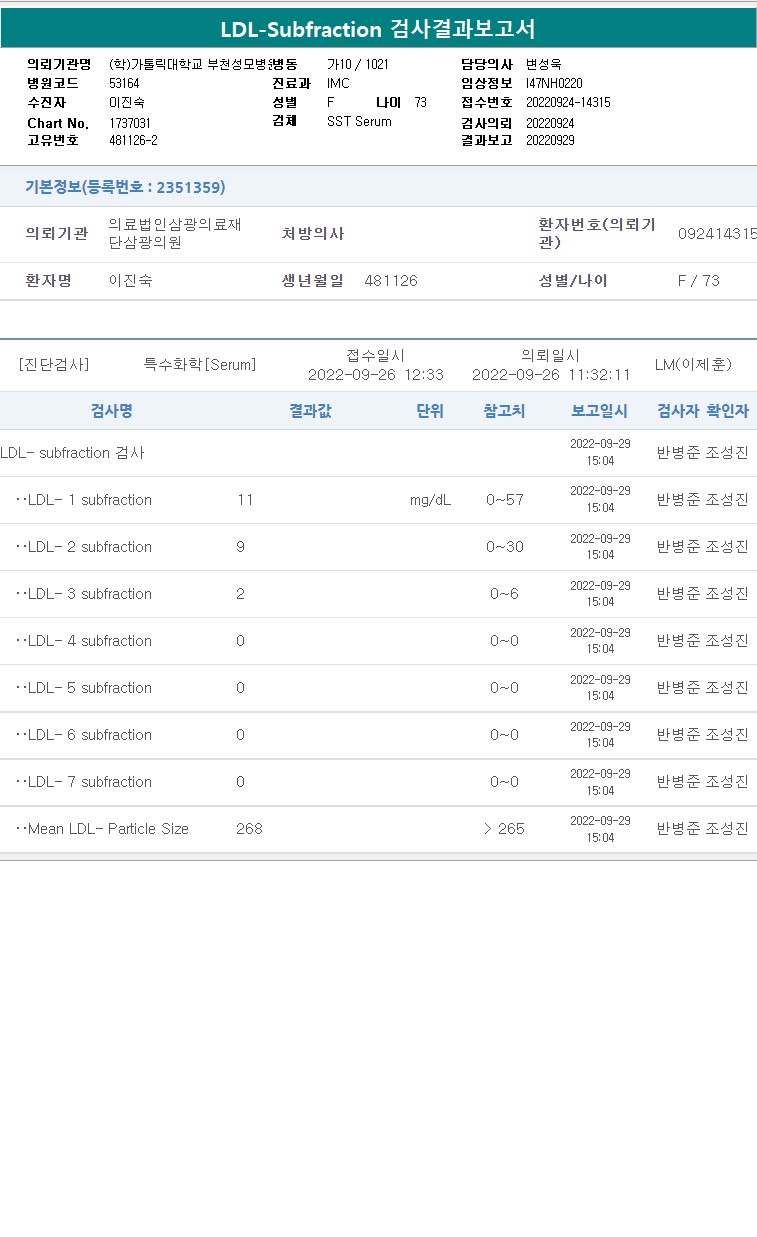Select the LDL- 1 subfraction row
Viewport: 757px width, 1237px height.
[x=378, y=500]
